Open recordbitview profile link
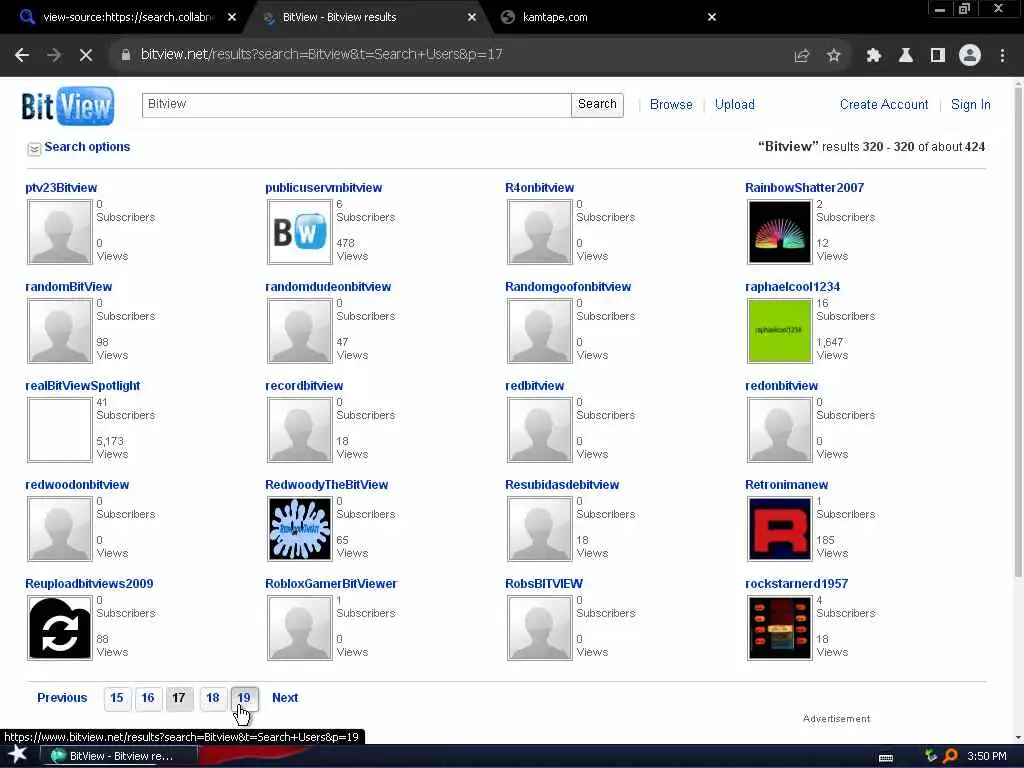 tap(304, 386)
